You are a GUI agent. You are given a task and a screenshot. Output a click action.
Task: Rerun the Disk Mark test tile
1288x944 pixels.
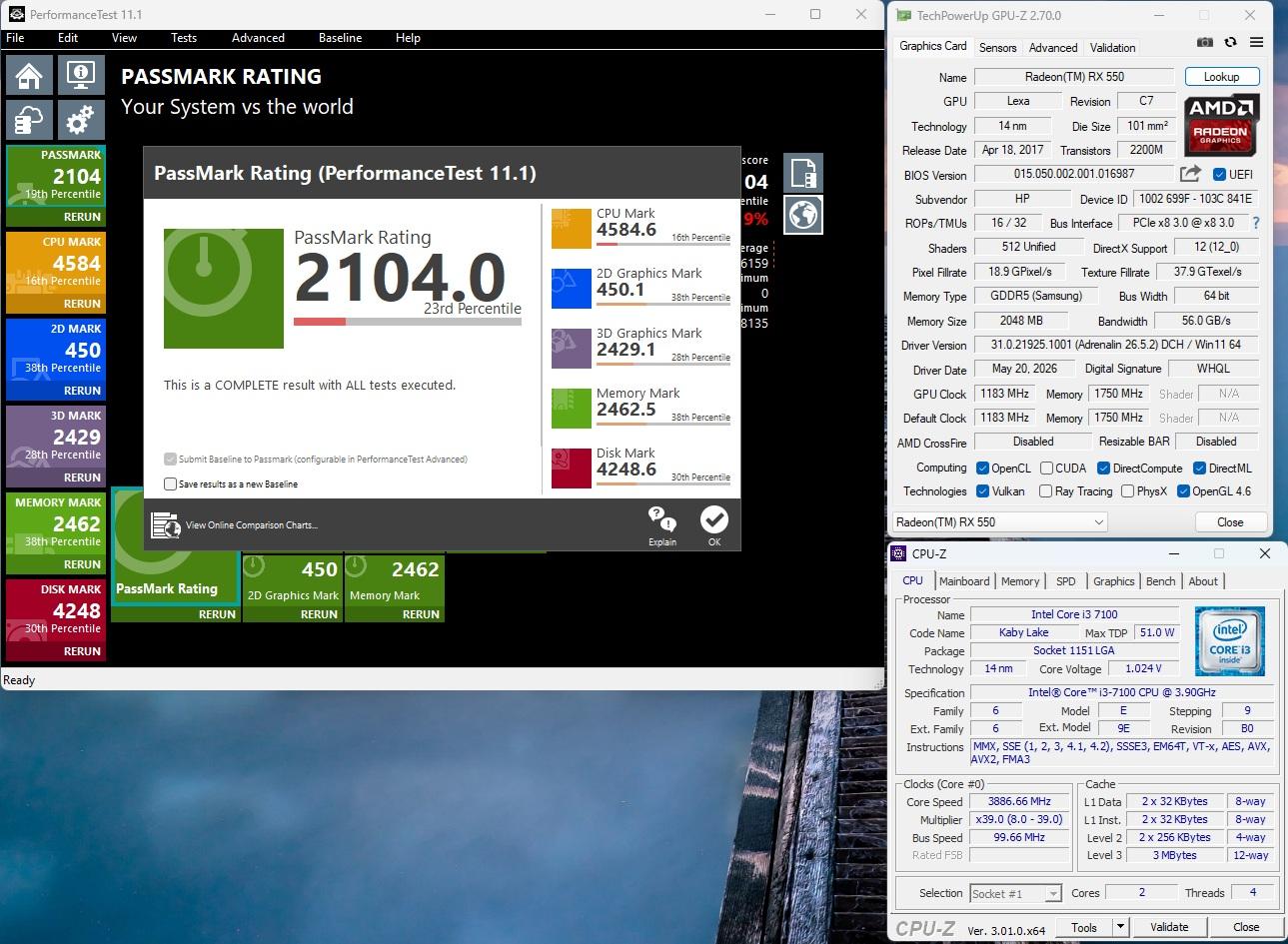tap(82, 651)
